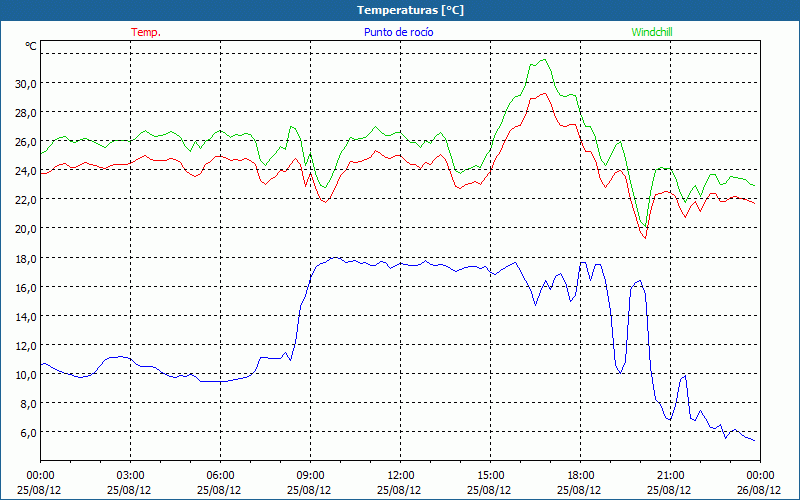Click the 26,0 y-axis value
The height and width of the screenshot is (500, 800).
point(26,142)
